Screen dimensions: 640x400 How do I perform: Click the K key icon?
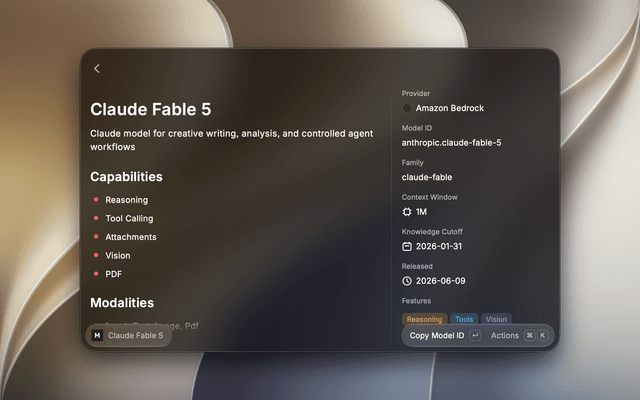(x=542, y=336)
